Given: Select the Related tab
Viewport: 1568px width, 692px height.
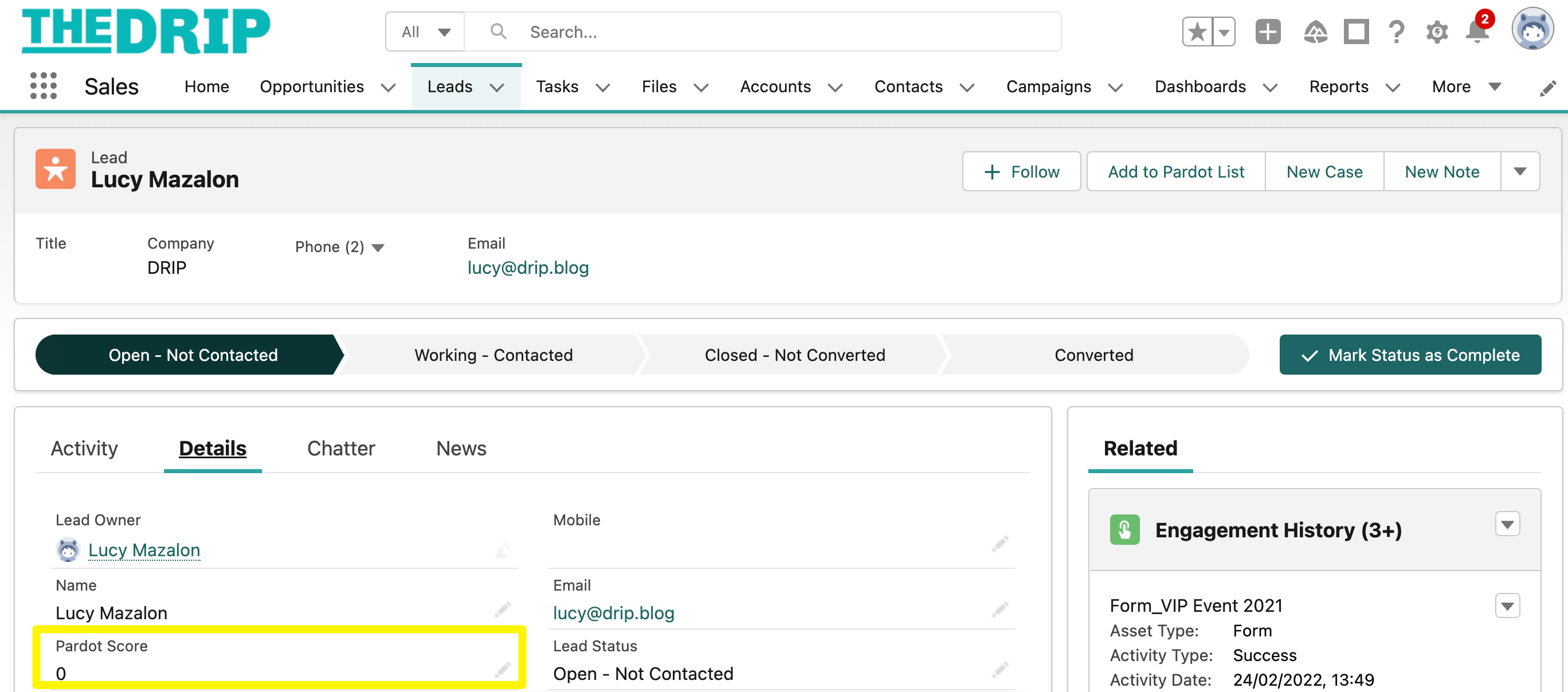Looking at the screenshot, I should click(x=1140, y=448).
